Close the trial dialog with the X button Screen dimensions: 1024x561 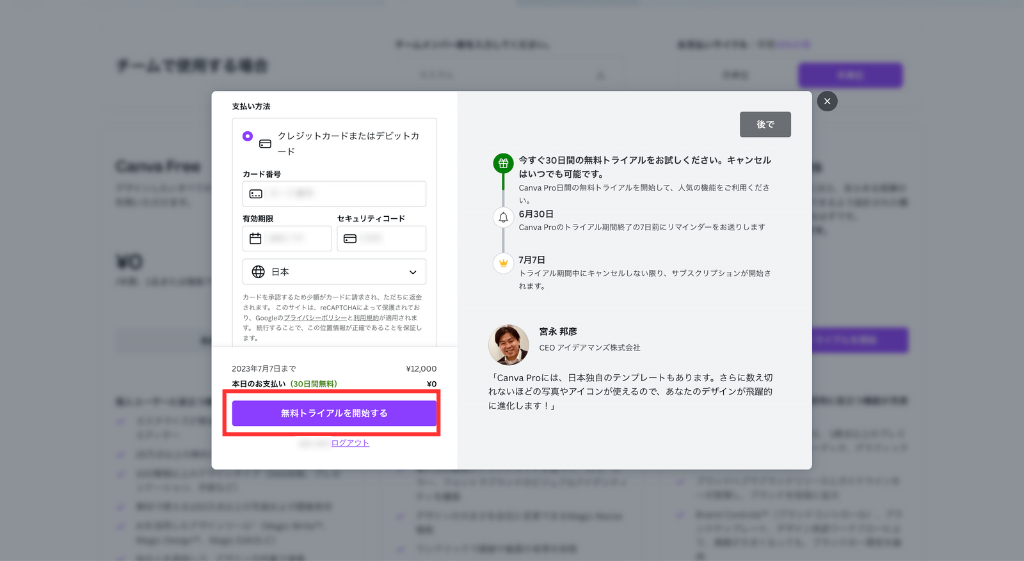coord(827,101)
